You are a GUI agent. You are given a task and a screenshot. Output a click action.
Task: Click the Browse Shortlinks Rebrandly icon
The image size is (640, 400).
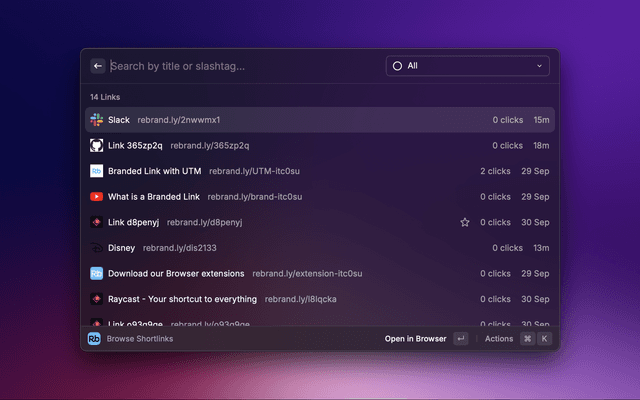click(x=95, y=339)
